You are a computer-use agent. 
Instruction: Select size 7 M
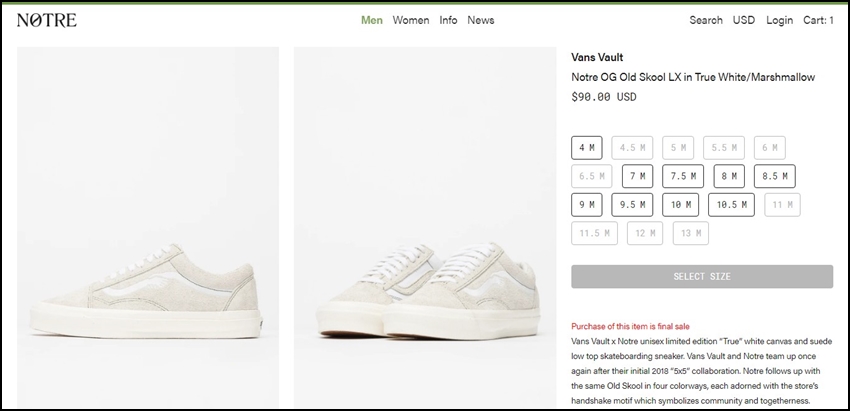[x=638, y=176]
